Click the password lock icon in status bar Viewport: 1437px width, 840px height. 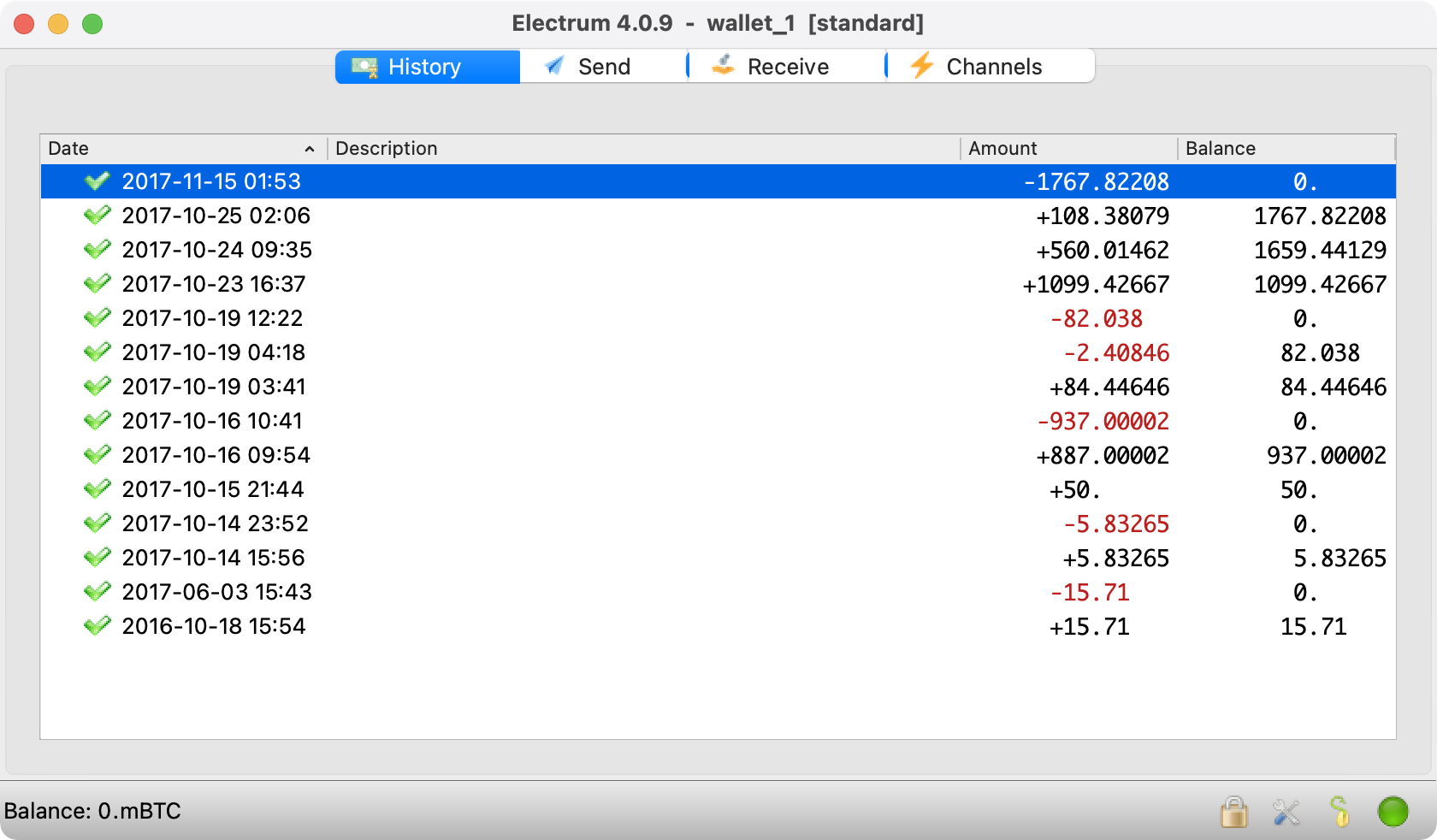point(1233,812)
